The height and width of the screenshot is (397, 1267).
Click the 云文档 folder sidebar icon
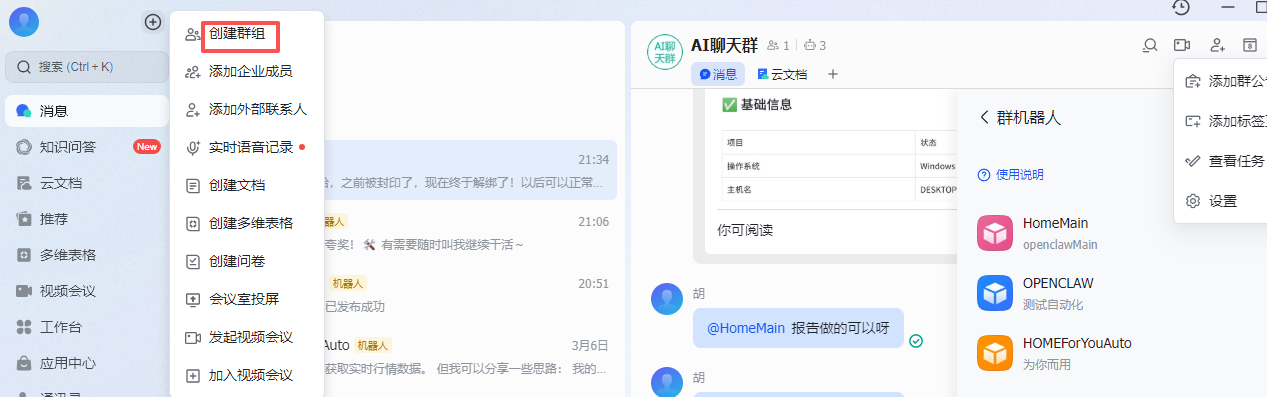[x=23, y=183]
